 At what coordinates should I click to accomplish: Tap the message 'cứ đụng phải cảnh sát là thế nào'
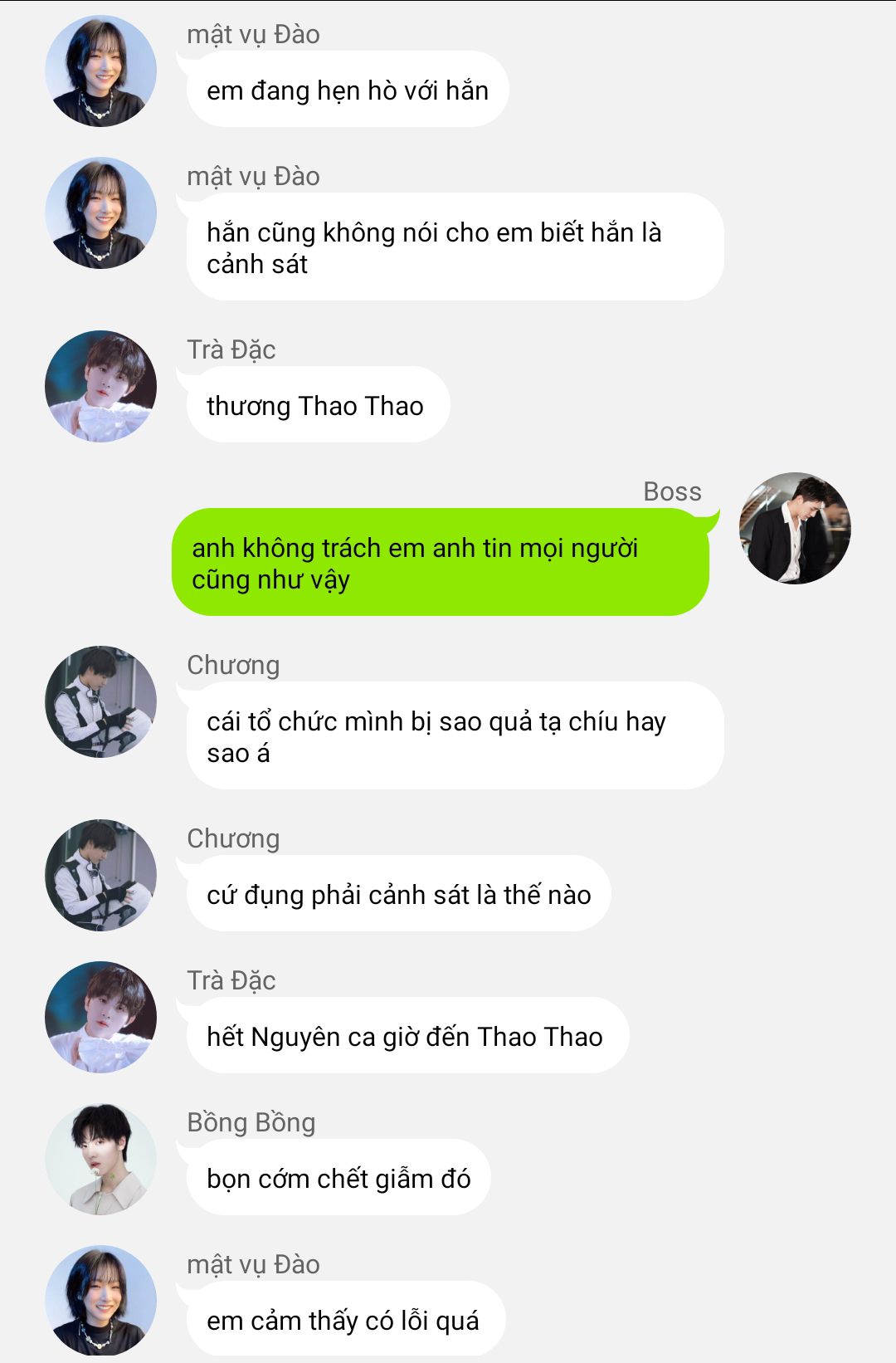coord(398,894)
